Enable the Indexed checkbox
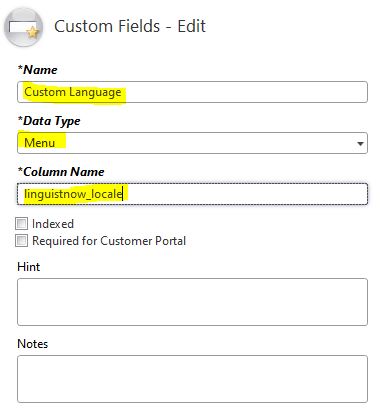This screenshot has height=414, width=380. (21, 224)
